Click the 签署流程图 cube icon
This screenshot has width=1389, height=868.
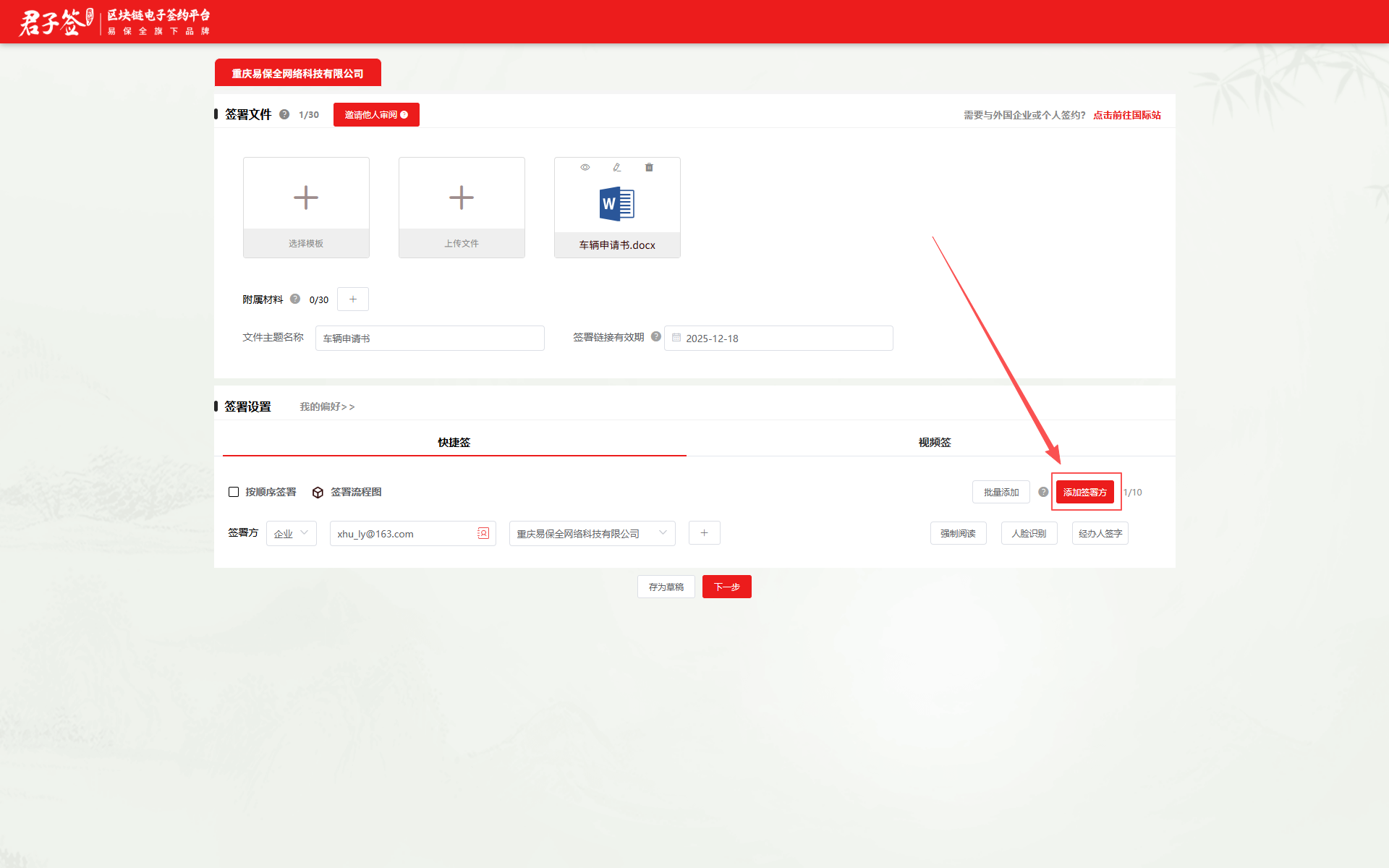point(318,493)
